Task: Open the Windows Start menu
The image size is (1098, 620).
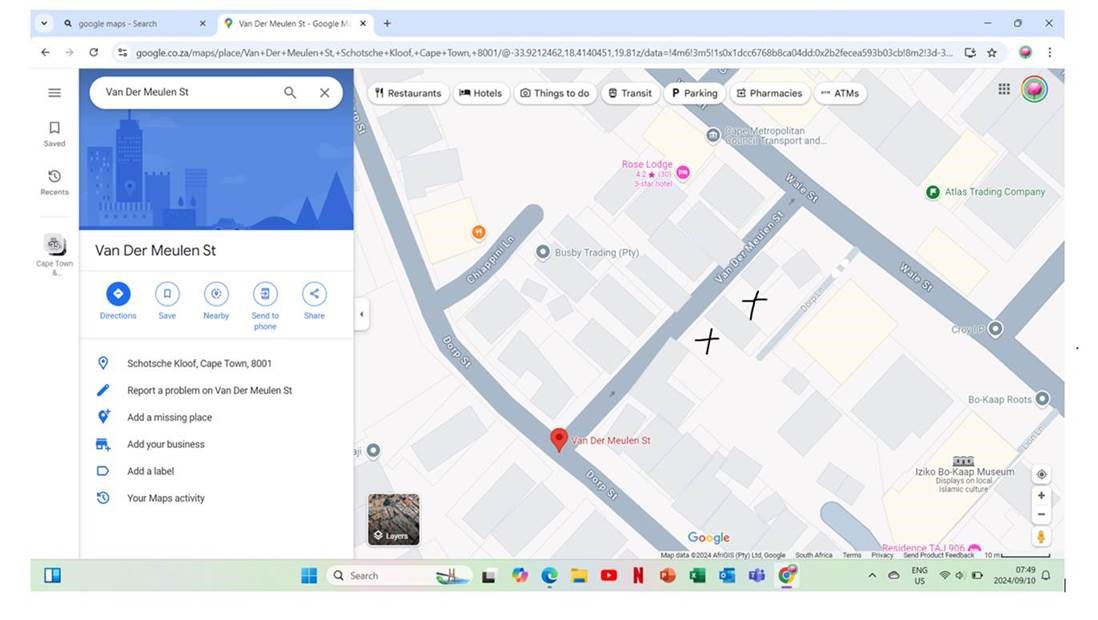Action: [309, 575]
